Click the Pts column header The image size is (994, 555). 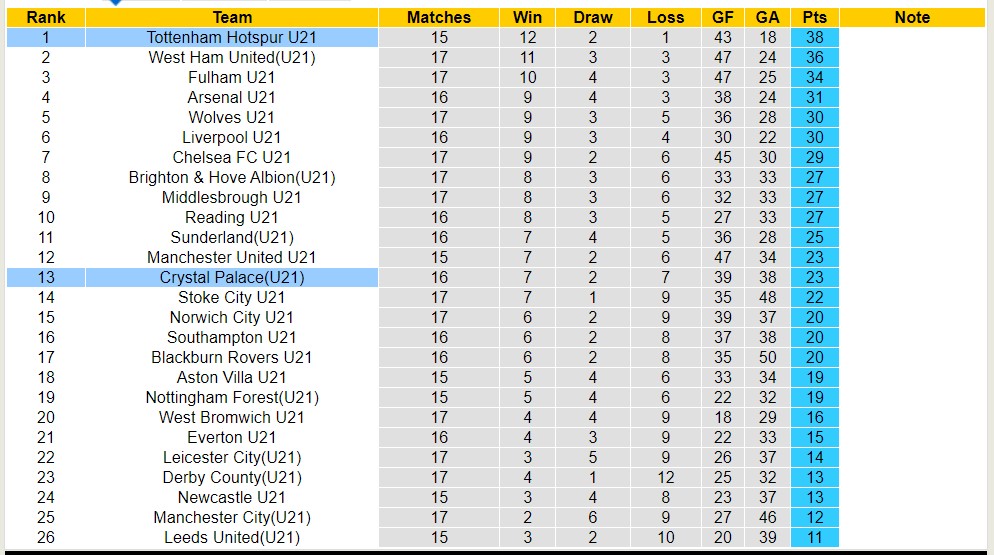pos(814,17)
